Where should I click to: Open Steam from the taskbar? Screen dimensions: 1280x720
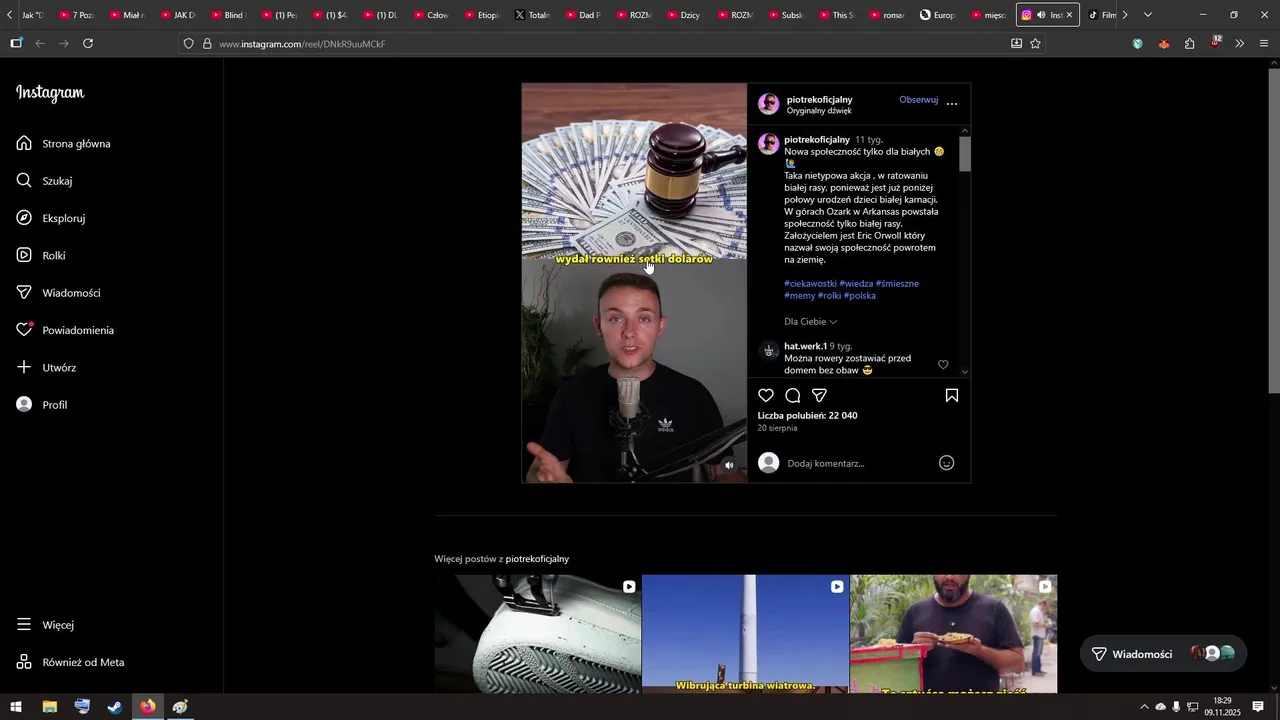115,707
